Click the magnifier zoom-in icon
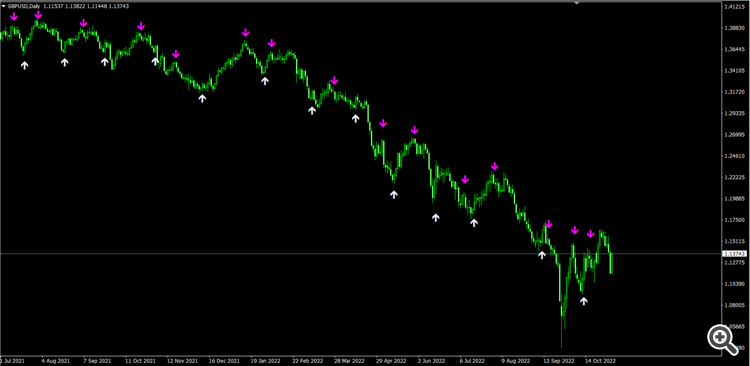The height and width of the screenshot is (366, 750). click(x=723, y=339)
